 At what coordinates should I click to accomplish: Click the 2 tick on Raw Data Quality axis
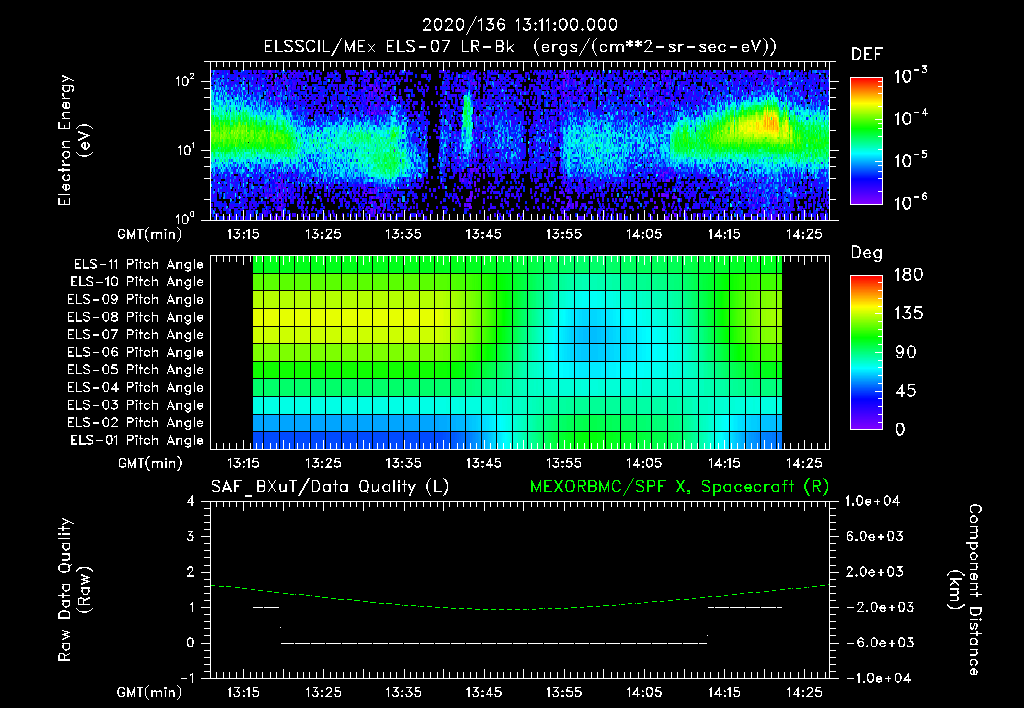point(191,571)
